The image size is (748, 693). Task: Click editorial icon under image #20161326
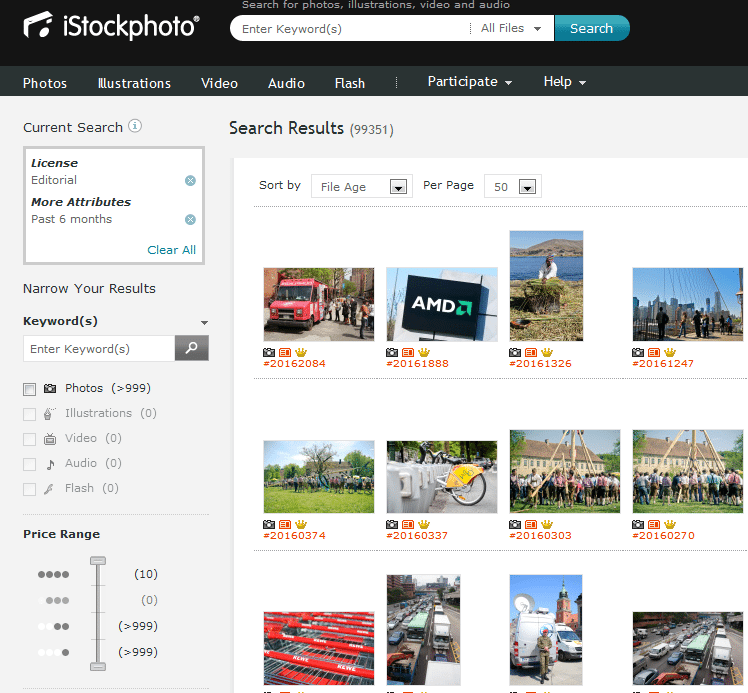click(531, 352)
